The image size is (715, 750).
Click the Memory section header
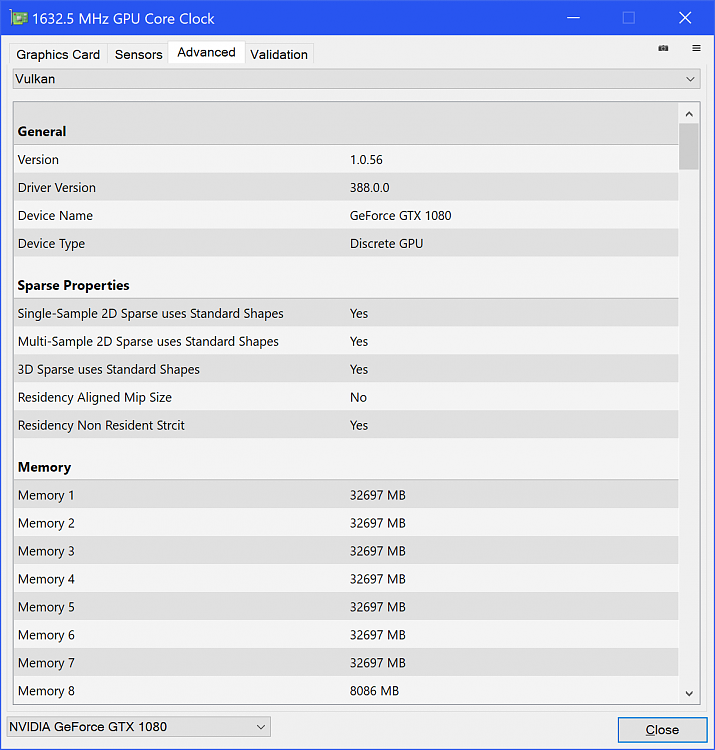coord(44,467)
